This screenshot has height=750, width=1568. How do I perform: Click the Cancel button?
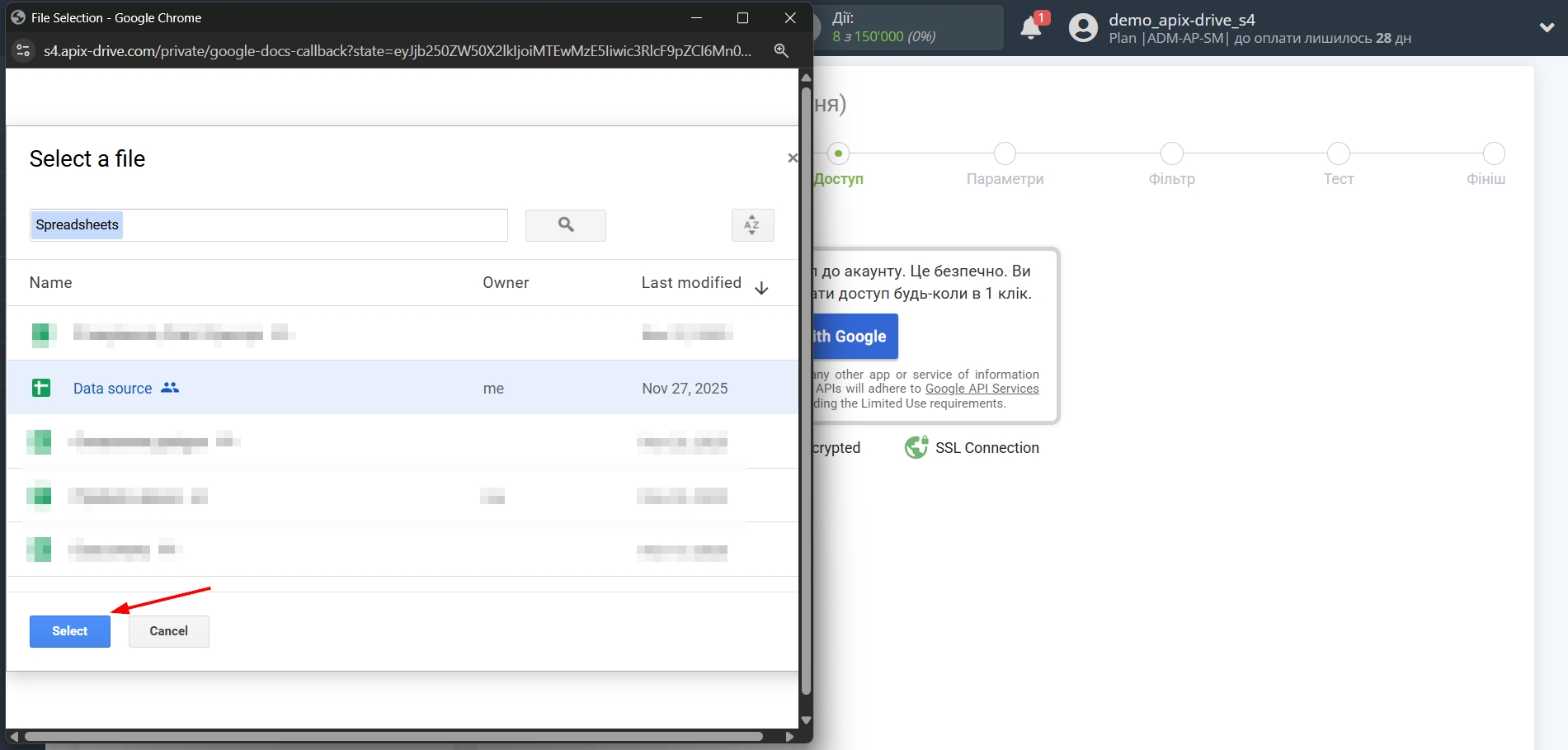pos(168,630)
